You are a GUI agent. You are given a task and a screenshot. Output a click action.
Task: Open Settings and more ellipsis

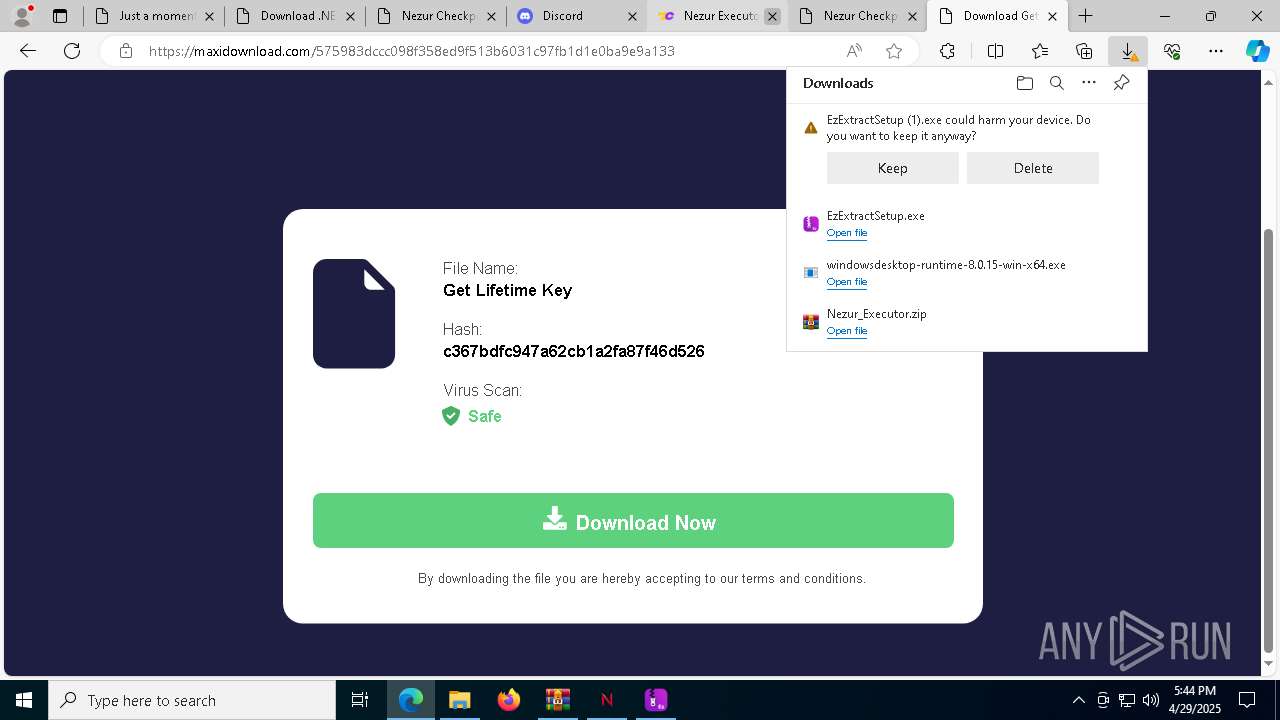click(1216, 51)
